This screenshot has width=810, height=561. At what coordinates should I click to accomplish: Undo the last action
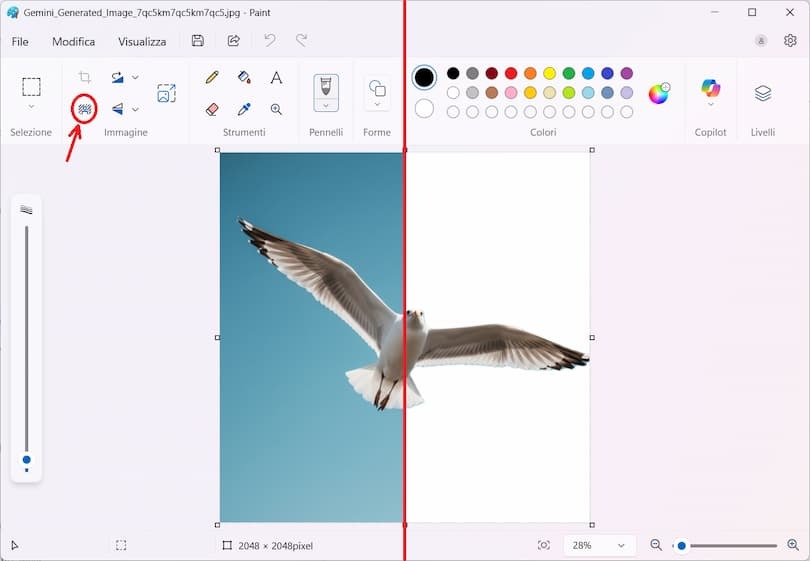tap(270, 41)
